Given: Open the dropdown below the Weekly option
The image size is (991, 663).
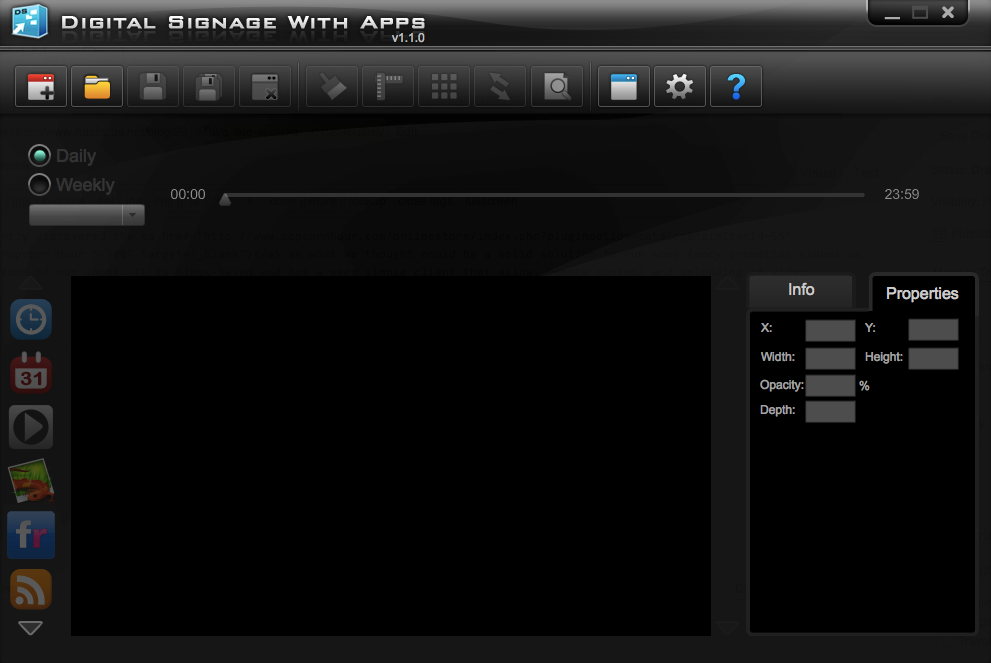Looking at the screenshot, I should [87, 215].
